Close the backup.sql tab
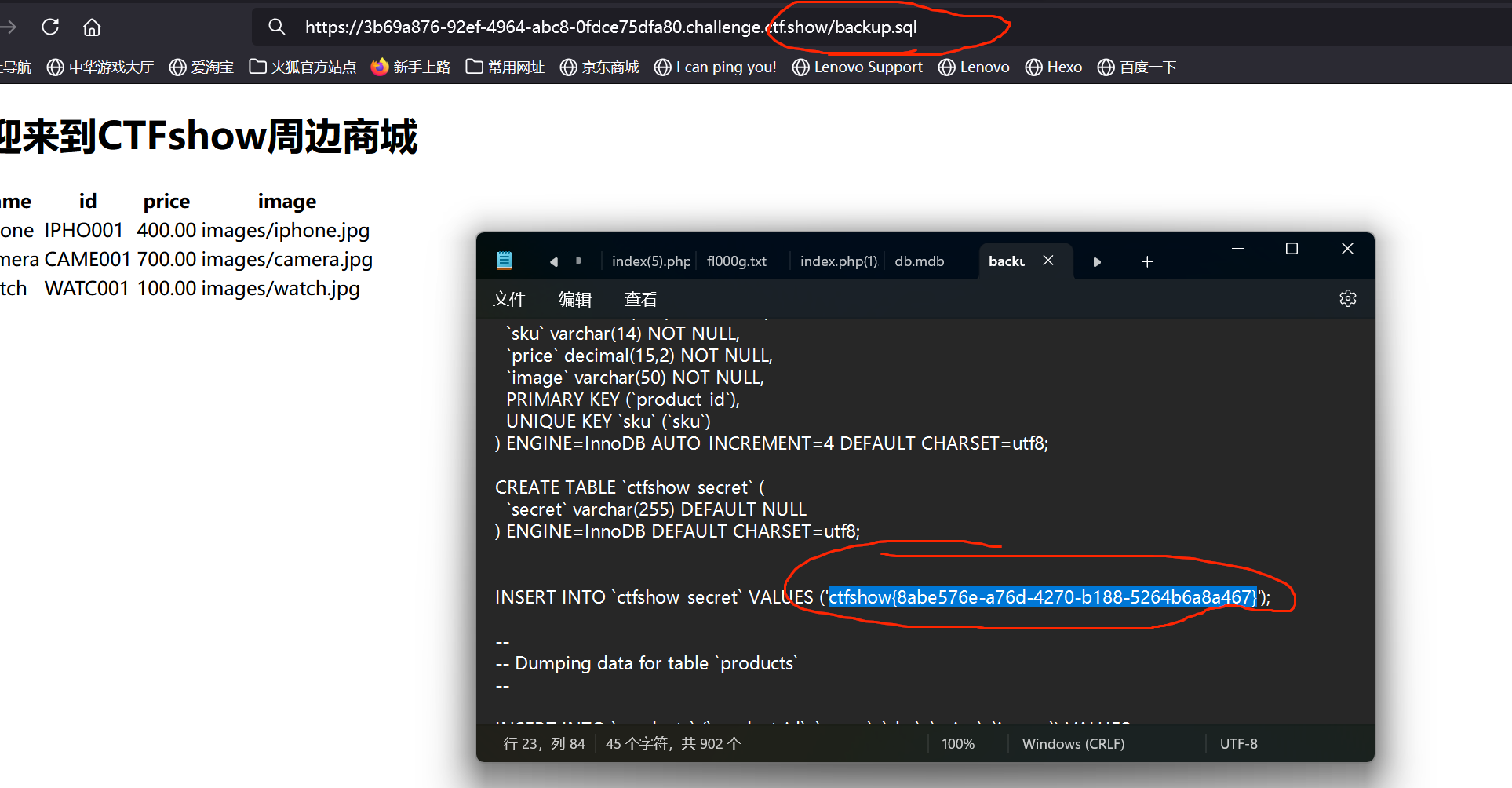1512x788 pixels. tap(1047, 261)
